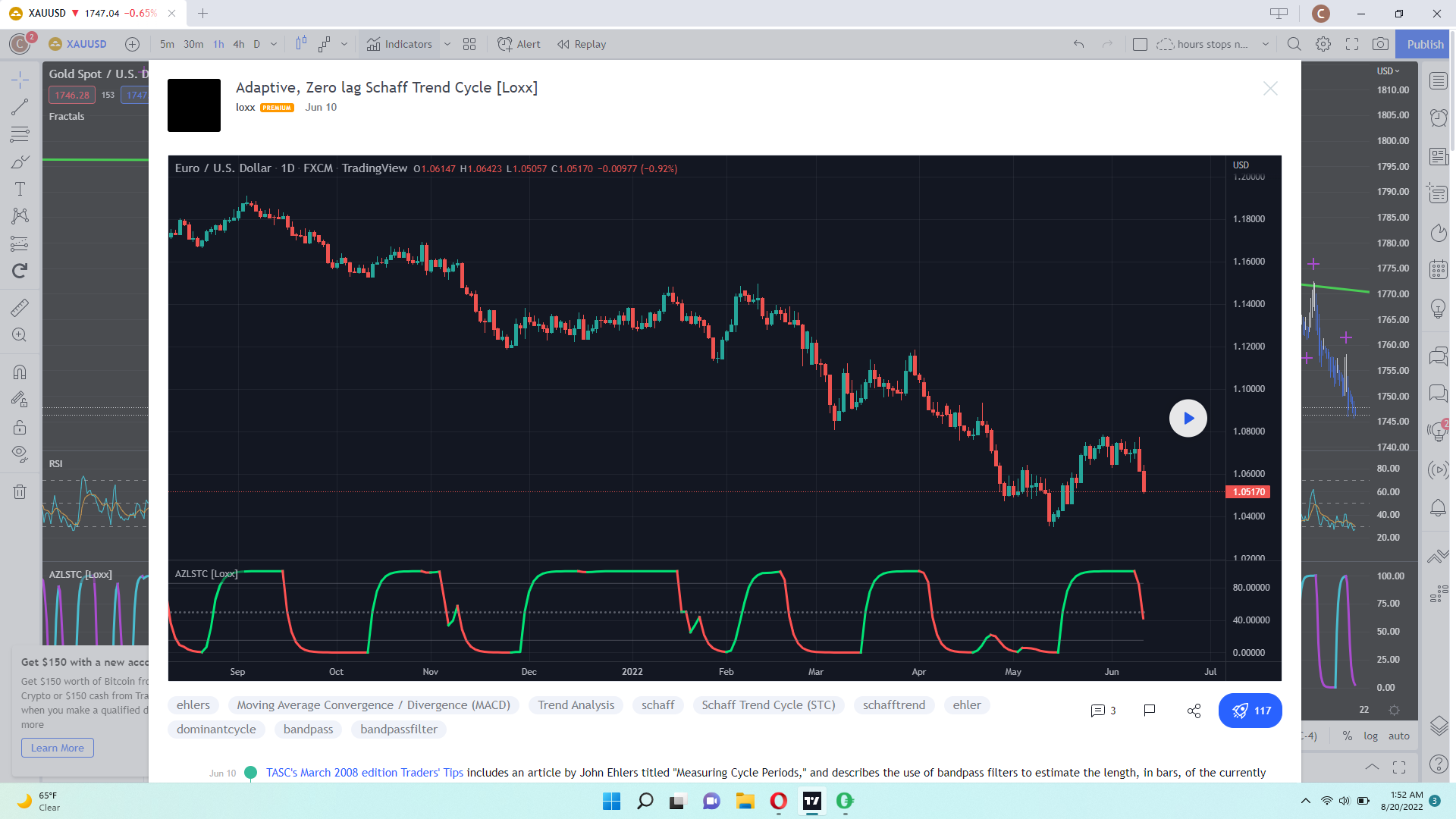Select the Measure ruler tool
The image size is (1456, 819).
coord(20,307)
